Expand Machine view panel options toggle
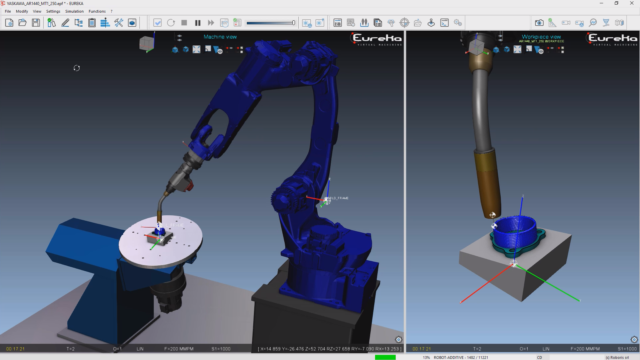The height and width of the screenshot is (360, 640). coord(179,38)
